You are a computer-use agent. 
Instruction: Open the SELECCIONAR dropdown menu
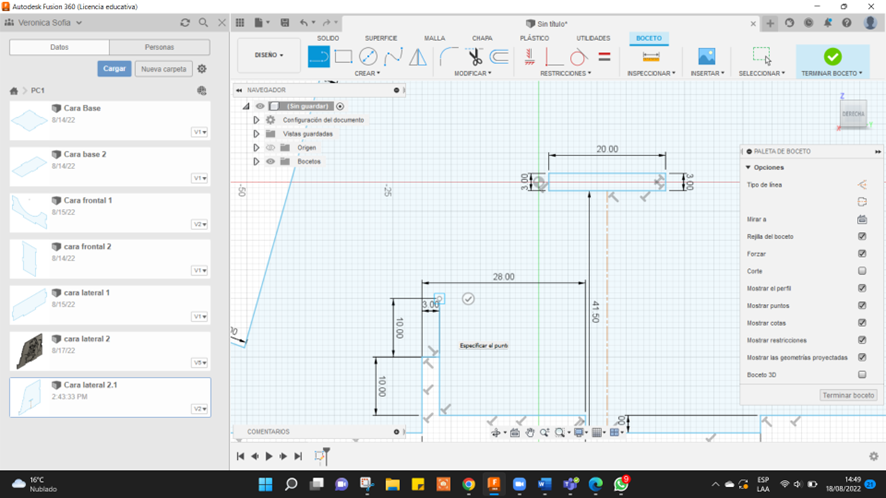[762, 73]
